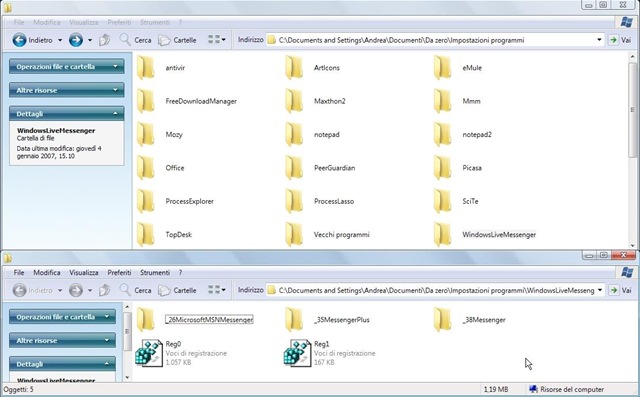Select the Reg1 registry file icon
The height and width of the screenshot is (397, 640).
297,352
